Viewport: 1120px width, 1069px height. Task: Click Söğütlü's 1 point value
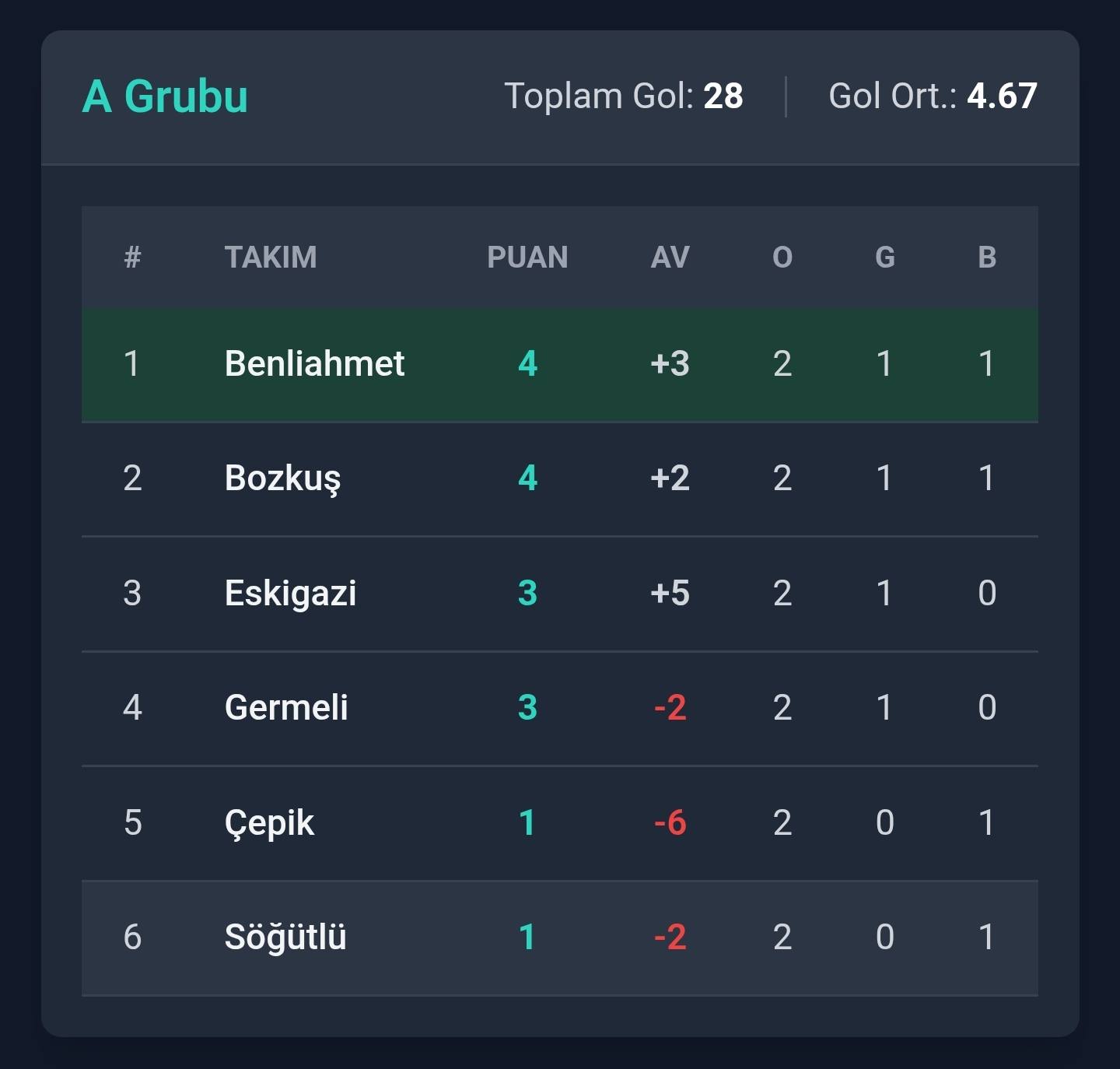[527, 938]
